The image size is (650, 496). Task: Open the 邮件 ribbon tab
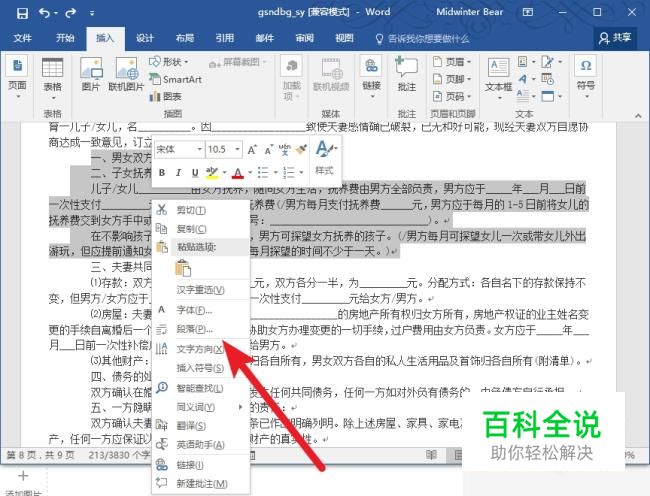(x=264, y=38)
